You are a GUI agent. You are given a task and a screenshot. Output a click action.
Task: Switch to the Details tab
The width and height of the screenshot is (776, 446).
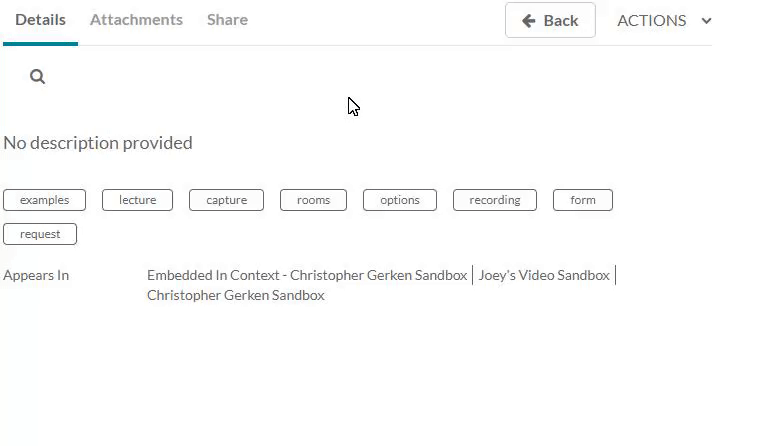[40, 20]
